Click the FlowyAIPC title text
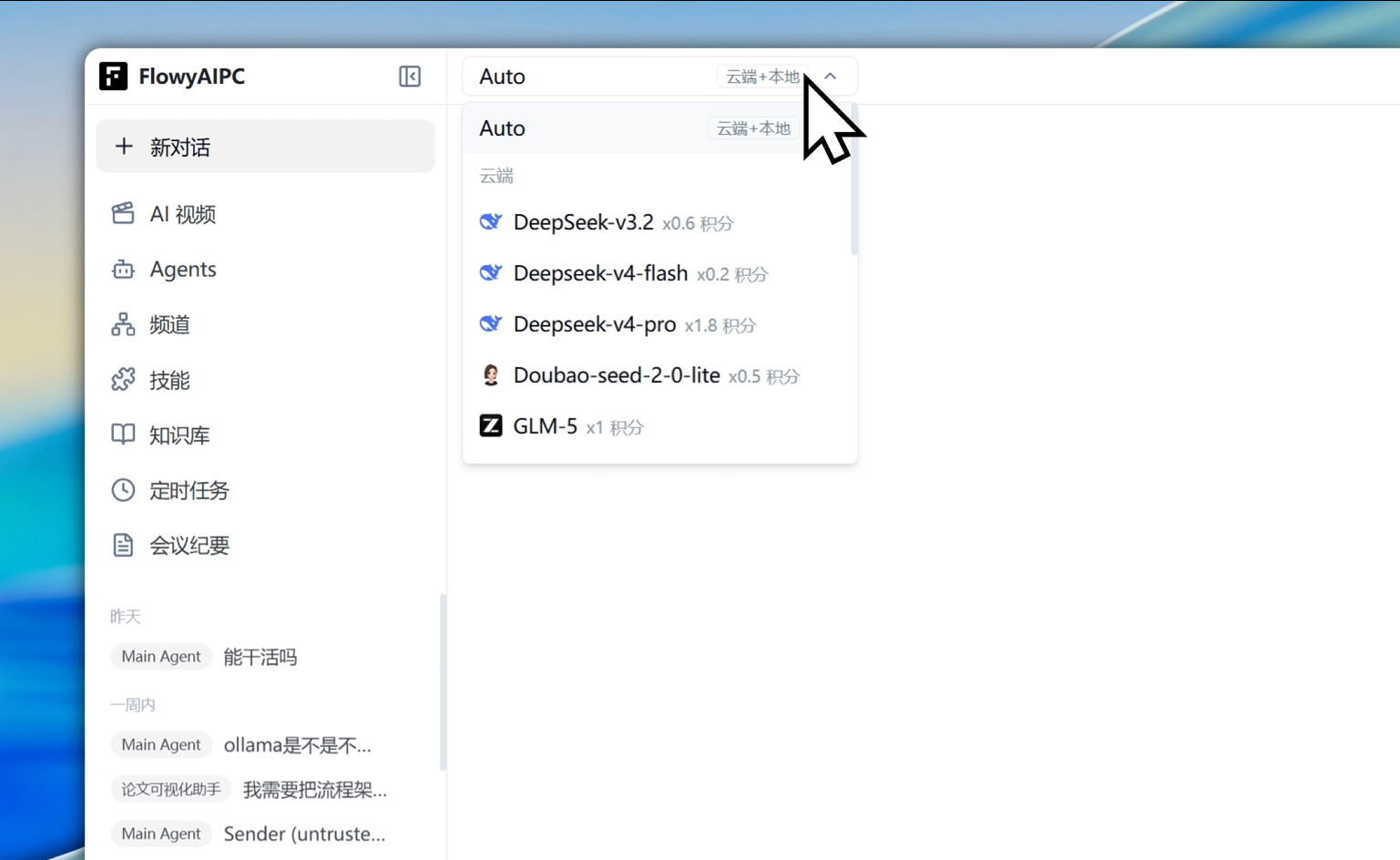Viewport: 1400px width, 860px height. pyautogui.click(x=192, y=77)
